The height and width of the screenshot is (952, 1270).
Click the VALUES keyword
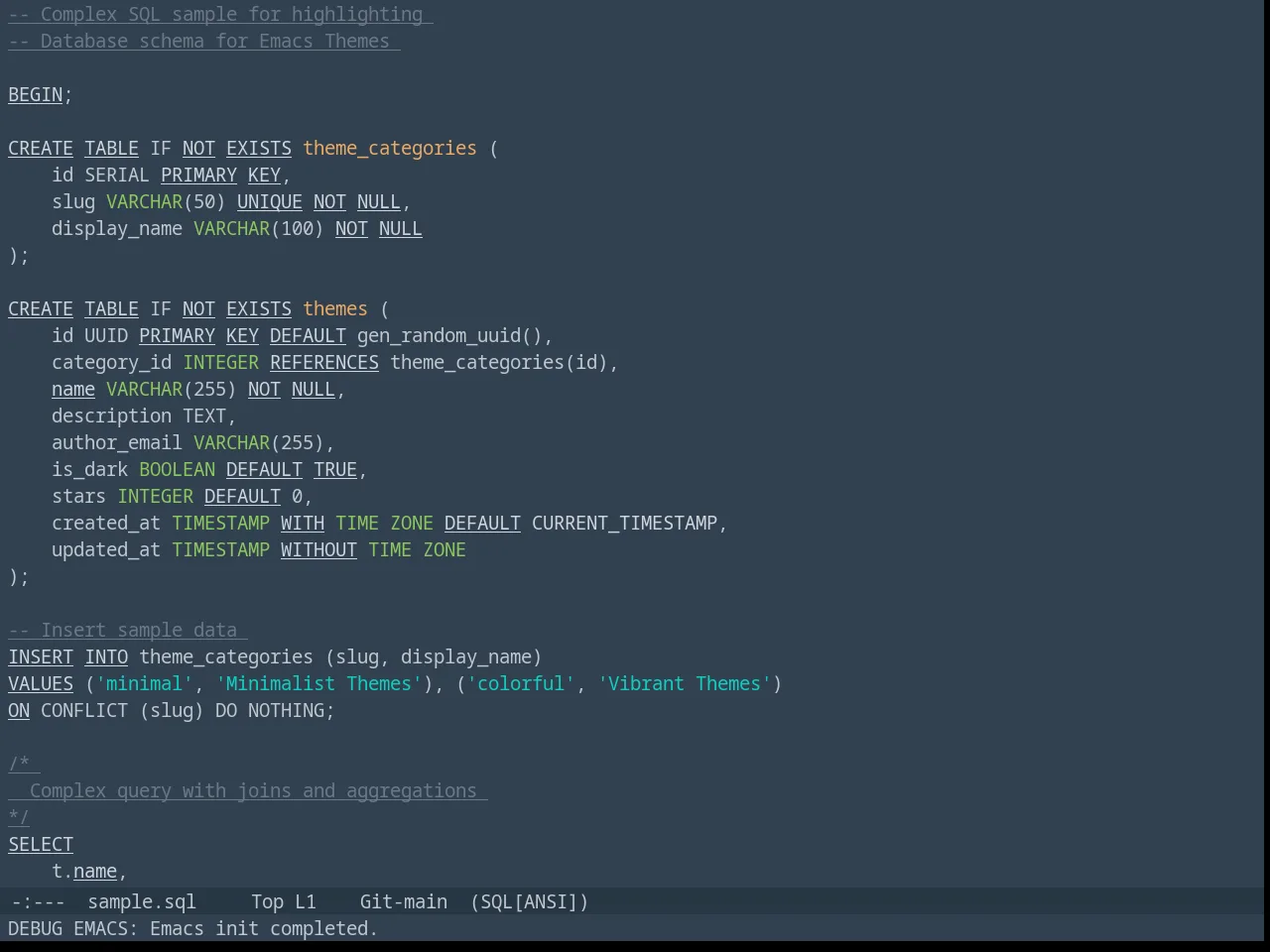click(41, 684)
